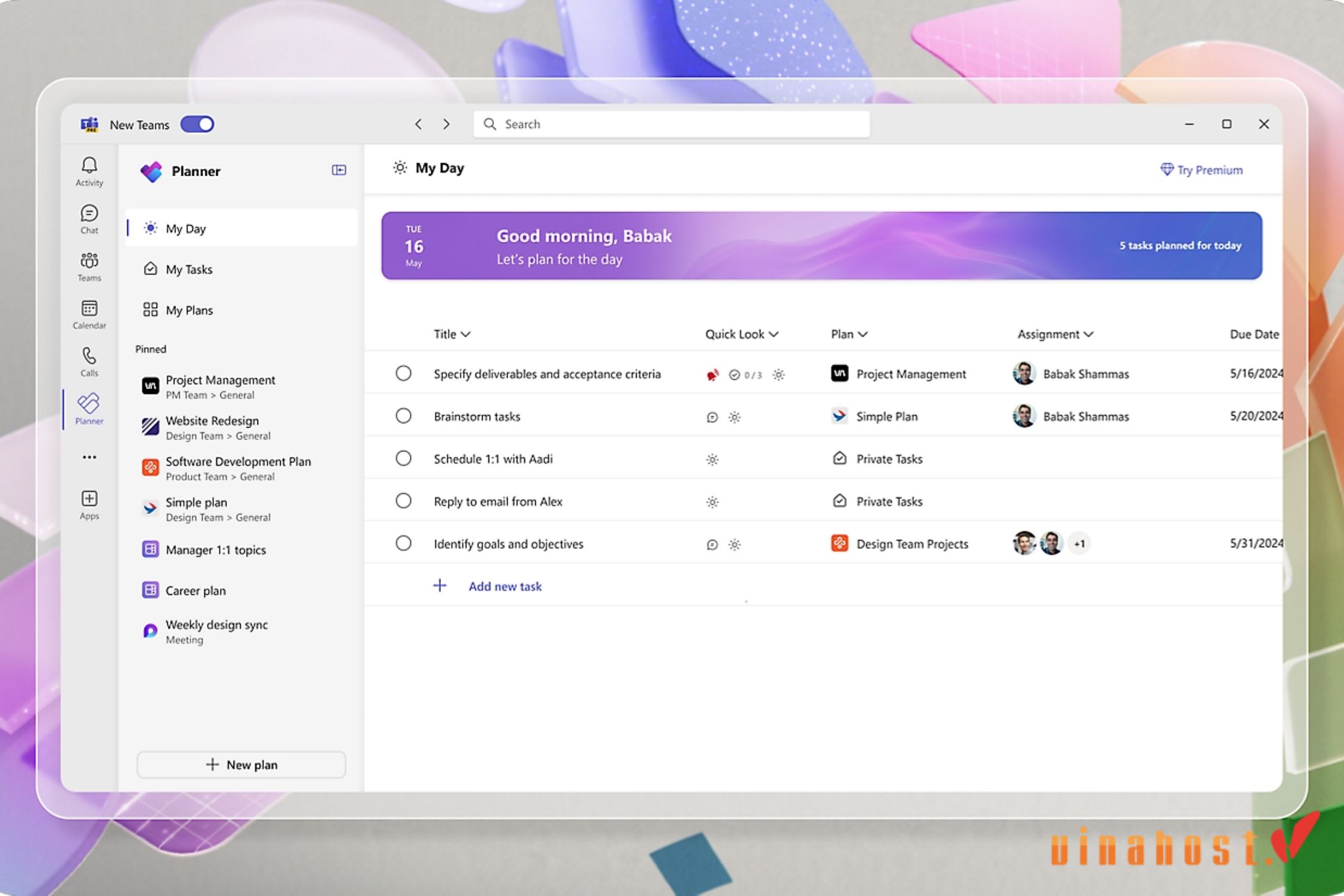Screen dimensions: 1344x896
Task: Click the comment icon on Brainstorm tasks
Action: pos(712,418)
